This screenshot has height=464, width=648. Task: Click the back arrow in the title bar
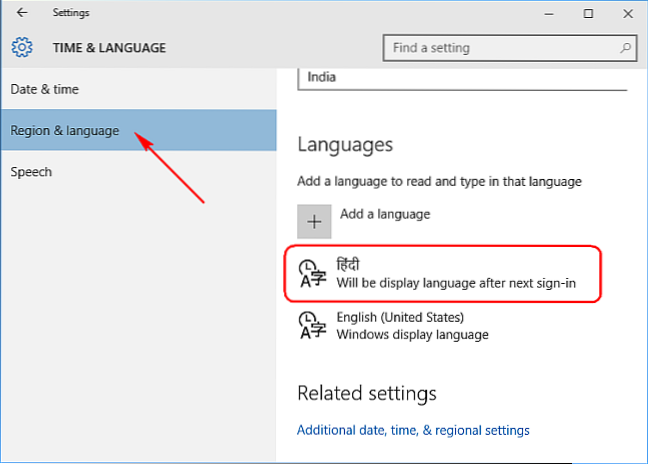(22, 13)
